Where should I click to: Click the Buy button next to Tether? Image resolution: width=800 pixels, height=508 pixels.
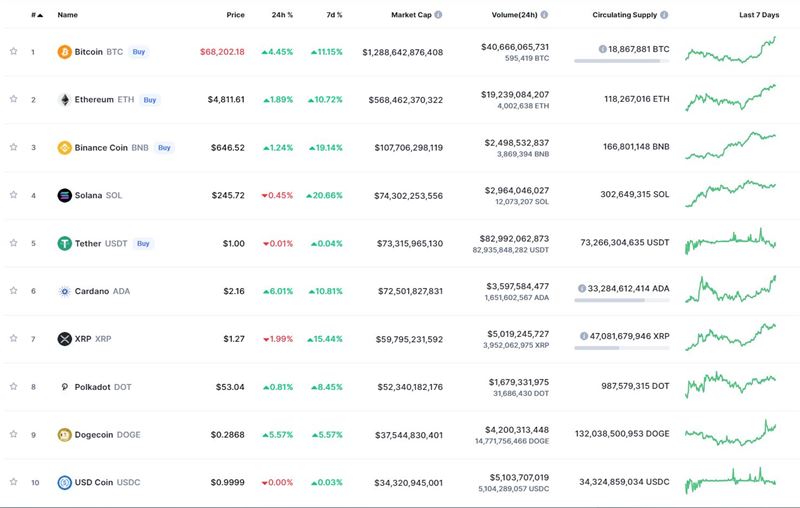point(143,244)
